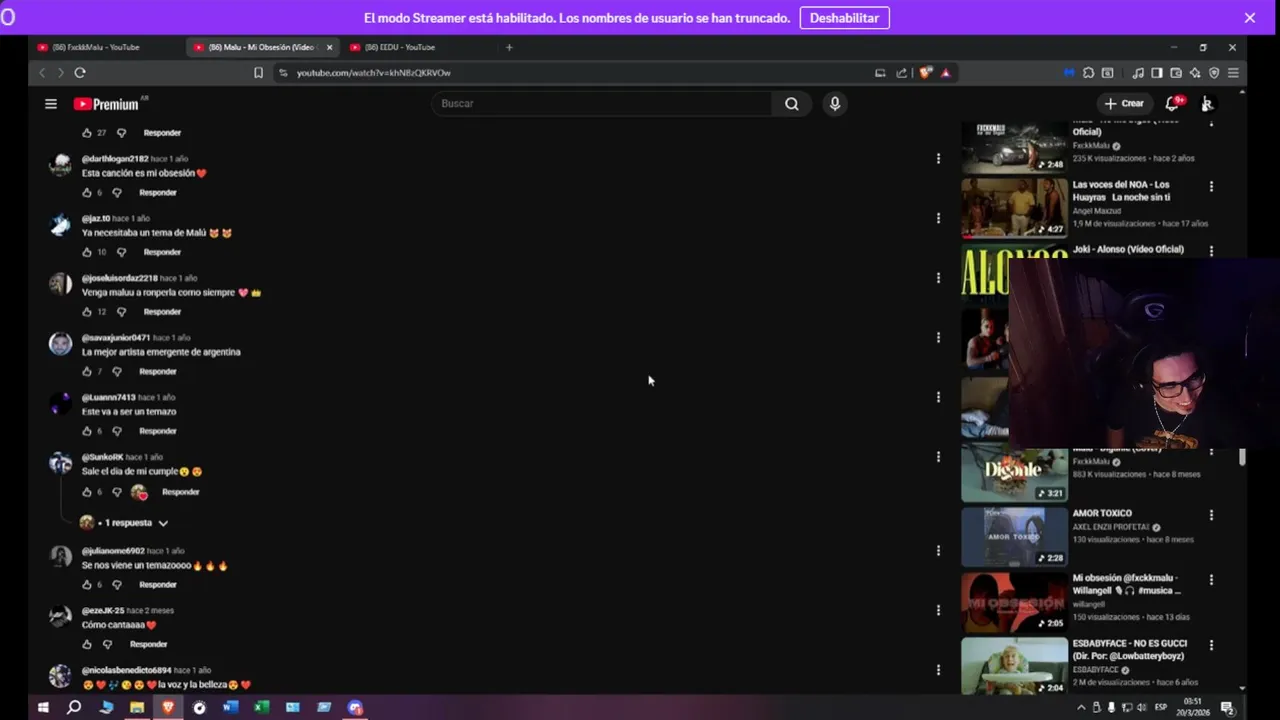1280x720 pixels.
Task: Like the comment by @darthlogan2182
Action: click(87, 192)
